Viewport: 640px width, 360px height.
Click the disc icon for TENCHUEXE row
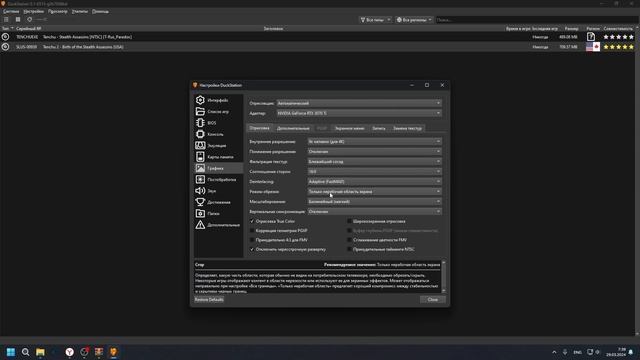click(5, 37)
